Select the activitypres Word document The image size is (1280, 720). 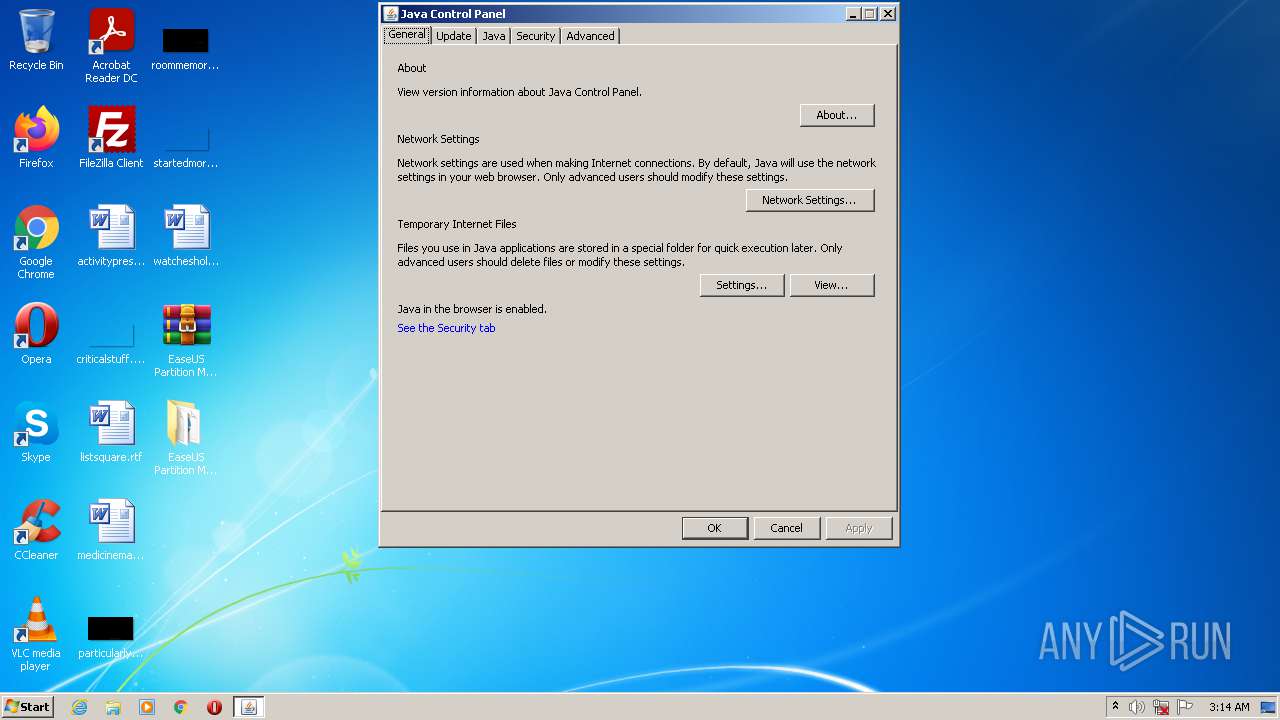tap(111, 236)
